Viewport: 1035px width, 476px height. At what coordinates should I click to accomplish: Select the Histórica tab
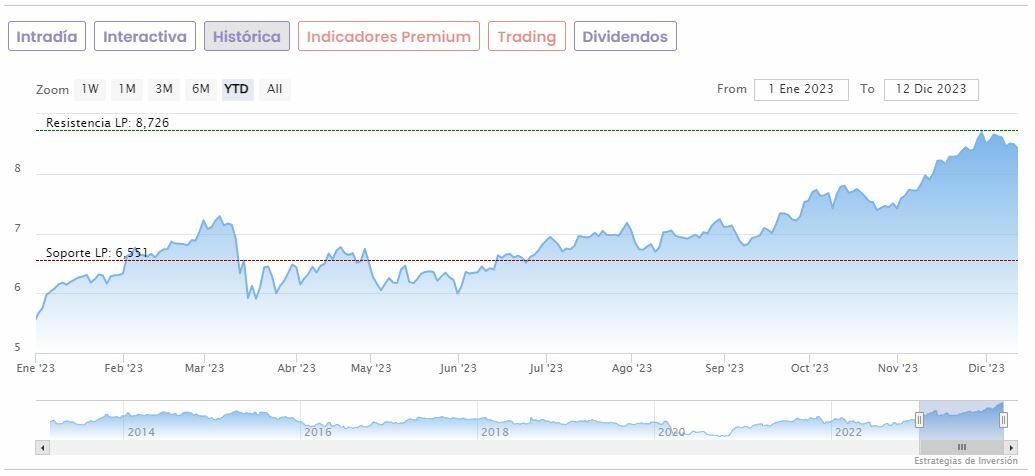(x=247, y=37)
